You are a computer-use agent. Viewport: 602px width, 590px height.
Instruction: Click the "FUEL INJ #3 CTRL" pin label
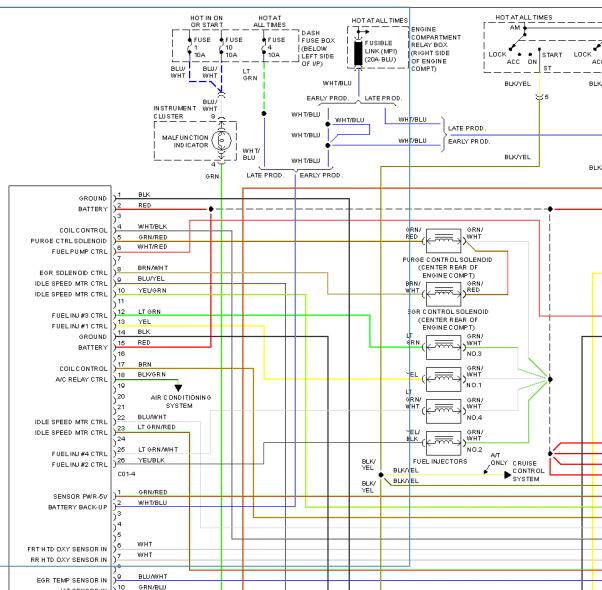79,316
